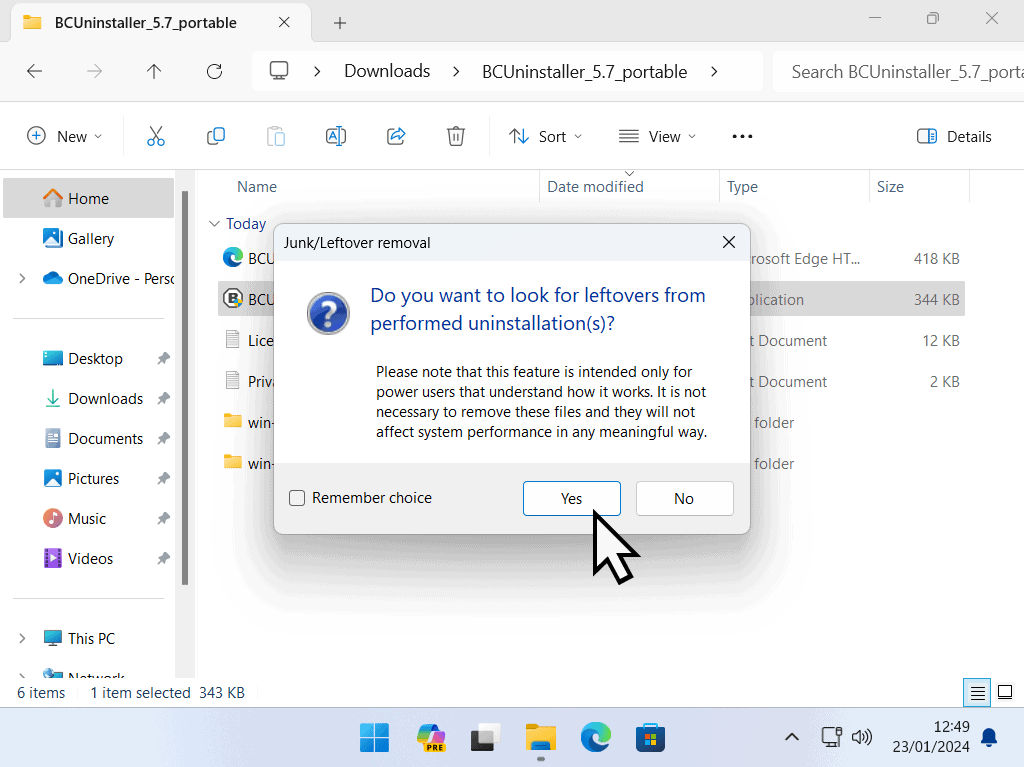Viewport: 1024px width, 767px height.
Task: Switch to large thumbnails view toggle
Action: click(1006, 692)
